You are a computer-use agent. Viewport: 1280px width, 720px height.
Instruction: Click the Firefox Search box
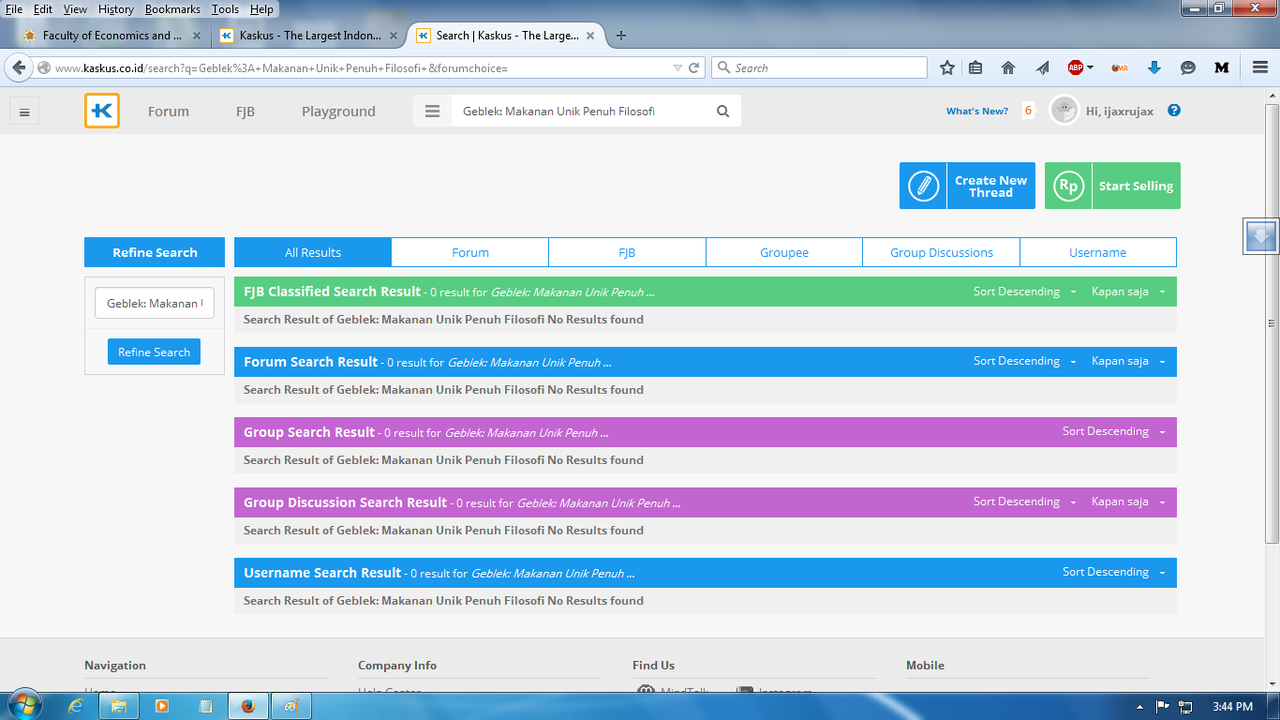pos(820,67)
